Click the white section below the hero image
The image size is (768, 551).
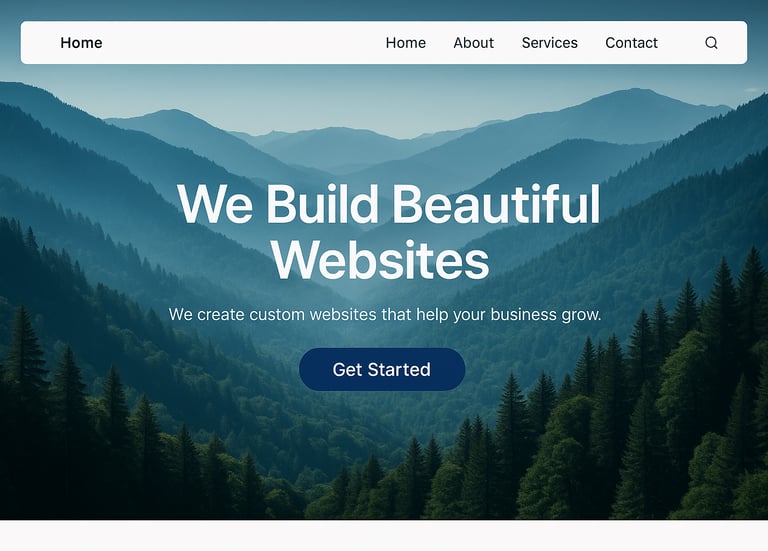pos(384,536)
